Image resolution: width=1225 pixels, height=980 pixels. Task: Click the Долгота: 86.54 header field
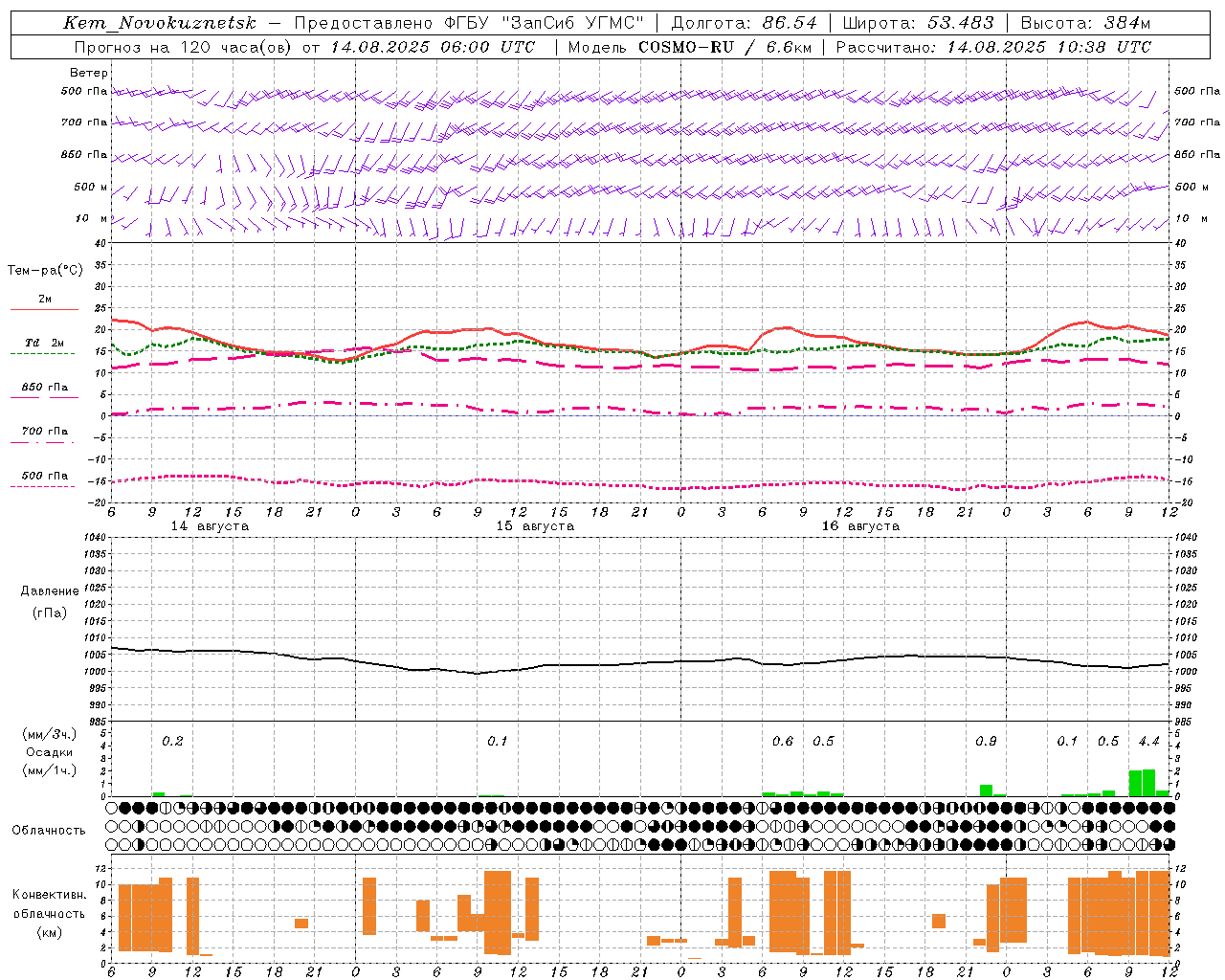pos(744,23)
